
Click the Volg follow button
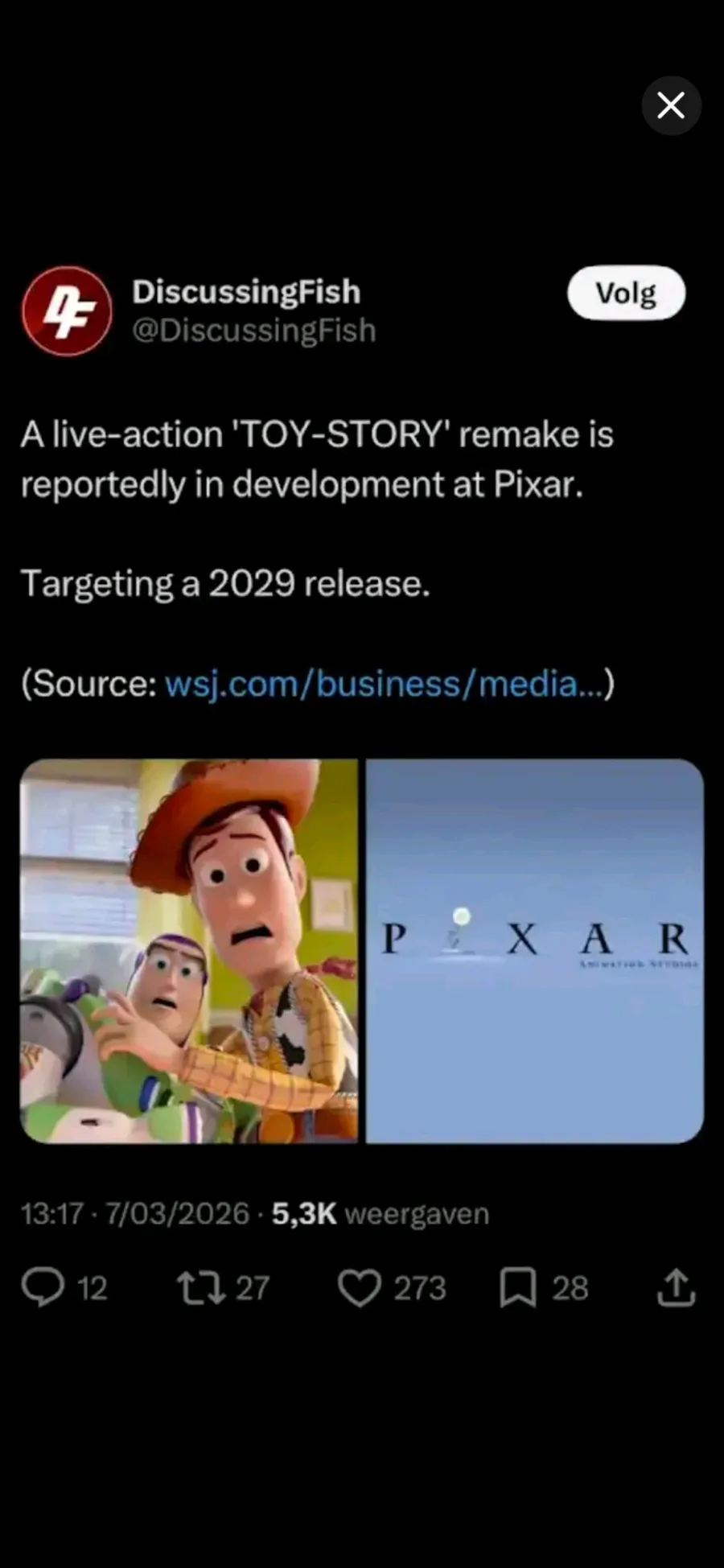627,293
